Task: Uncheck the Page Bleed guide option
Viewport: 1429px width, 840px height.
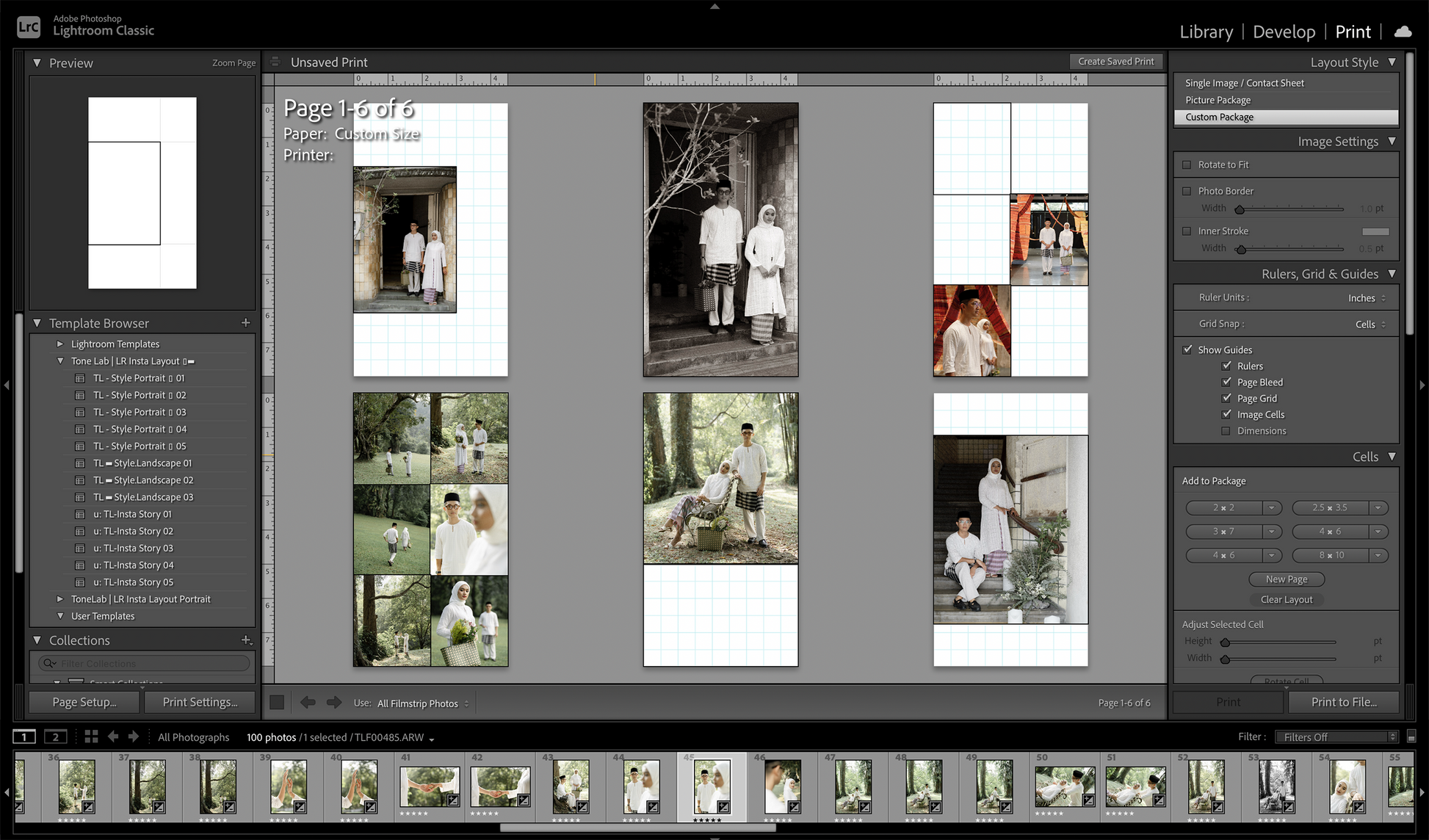Action: point(1226,382)
